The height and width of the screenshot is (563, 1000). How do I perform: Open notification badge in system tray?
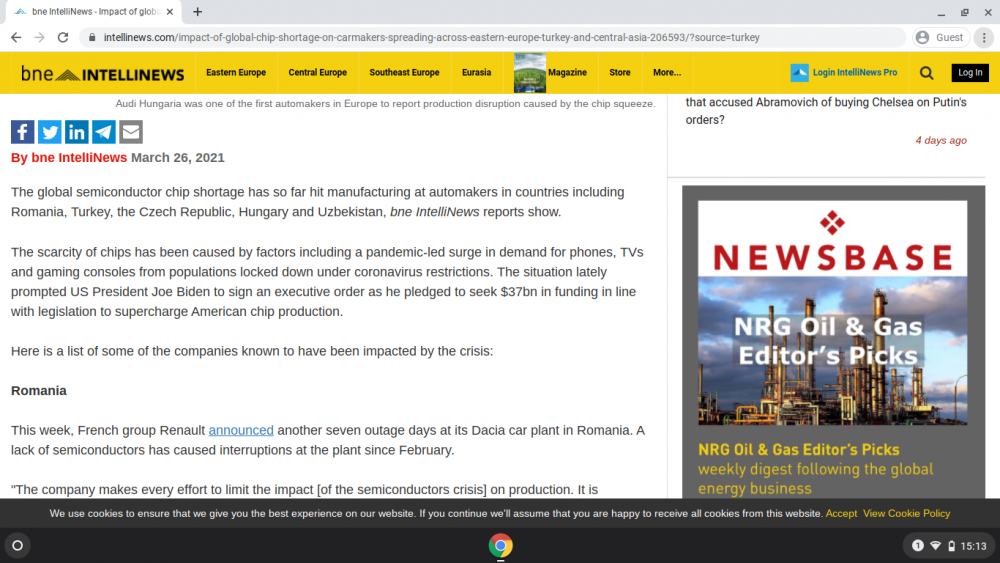tap(917, 546)
